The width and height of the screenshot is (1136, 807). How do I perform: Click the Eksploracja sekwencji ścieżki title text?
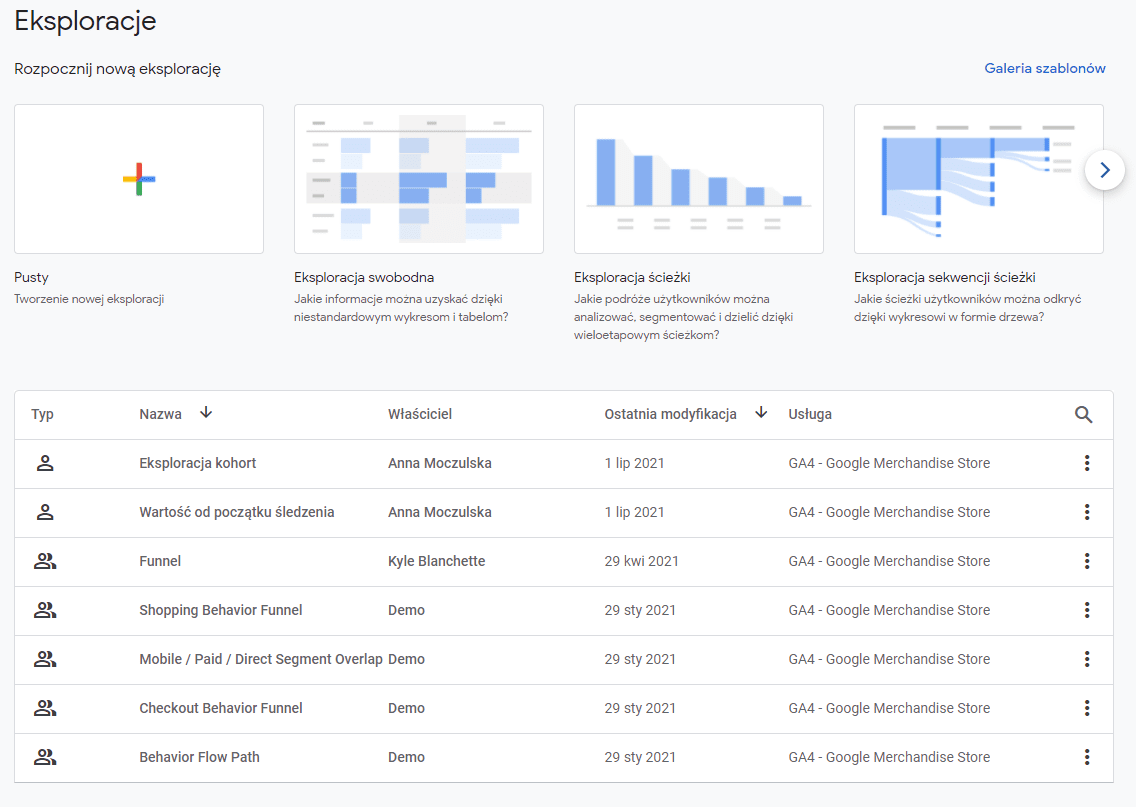[945, 277]
